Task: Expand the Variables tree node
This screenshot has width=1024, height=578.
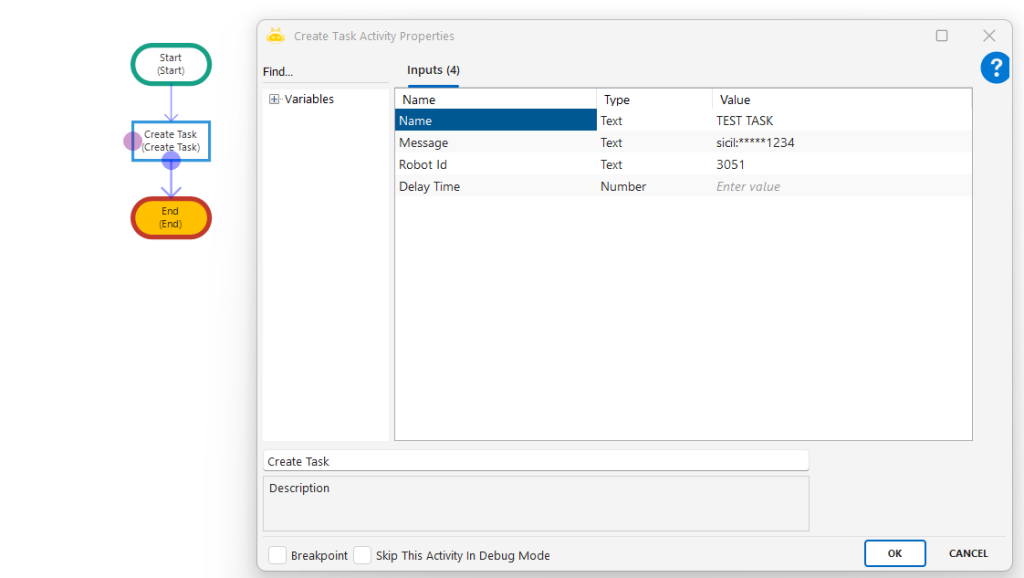Action: click(x=274, y=99)
